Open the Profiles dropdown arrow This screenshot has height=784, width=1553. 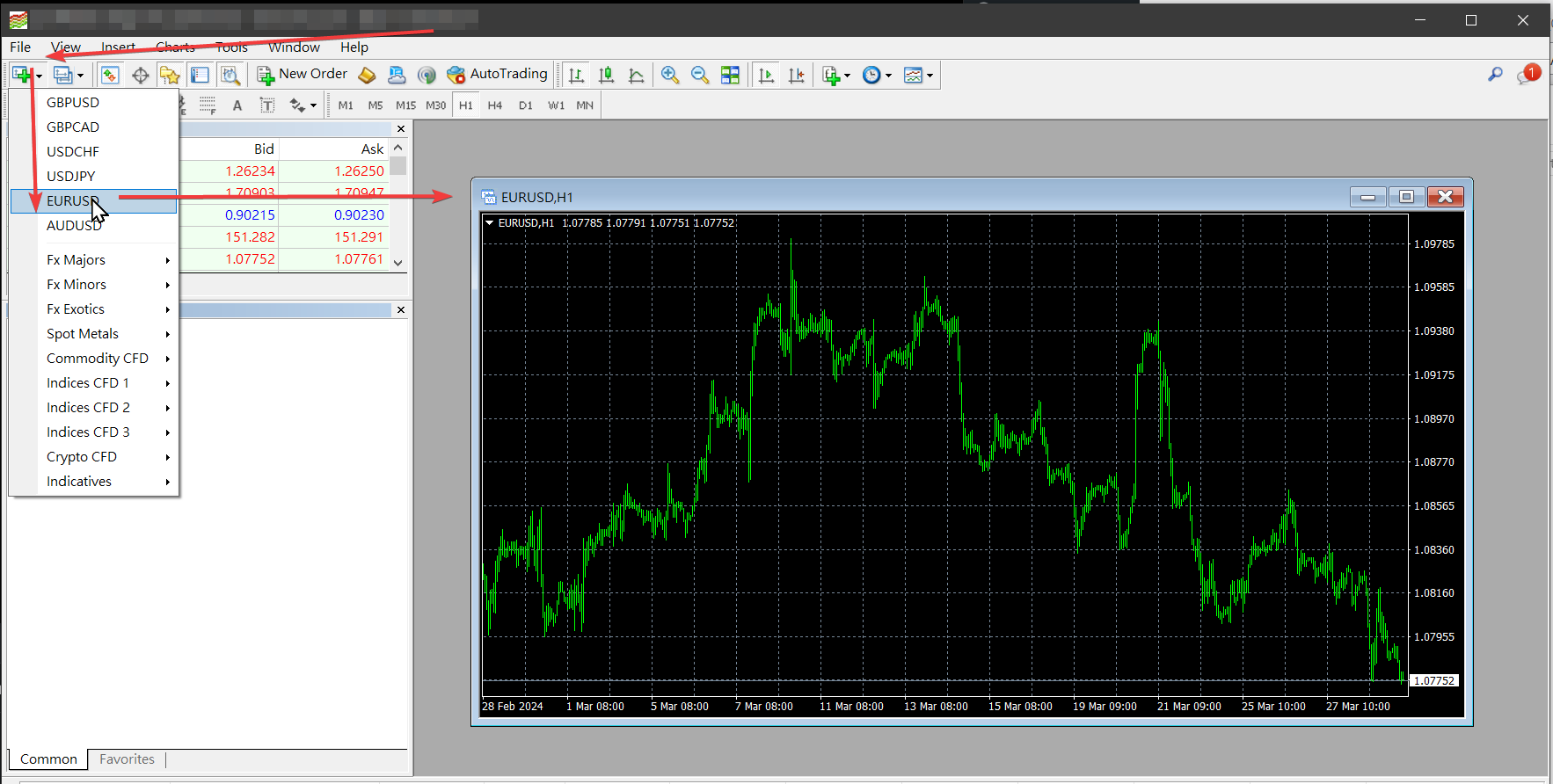point(80,76)
